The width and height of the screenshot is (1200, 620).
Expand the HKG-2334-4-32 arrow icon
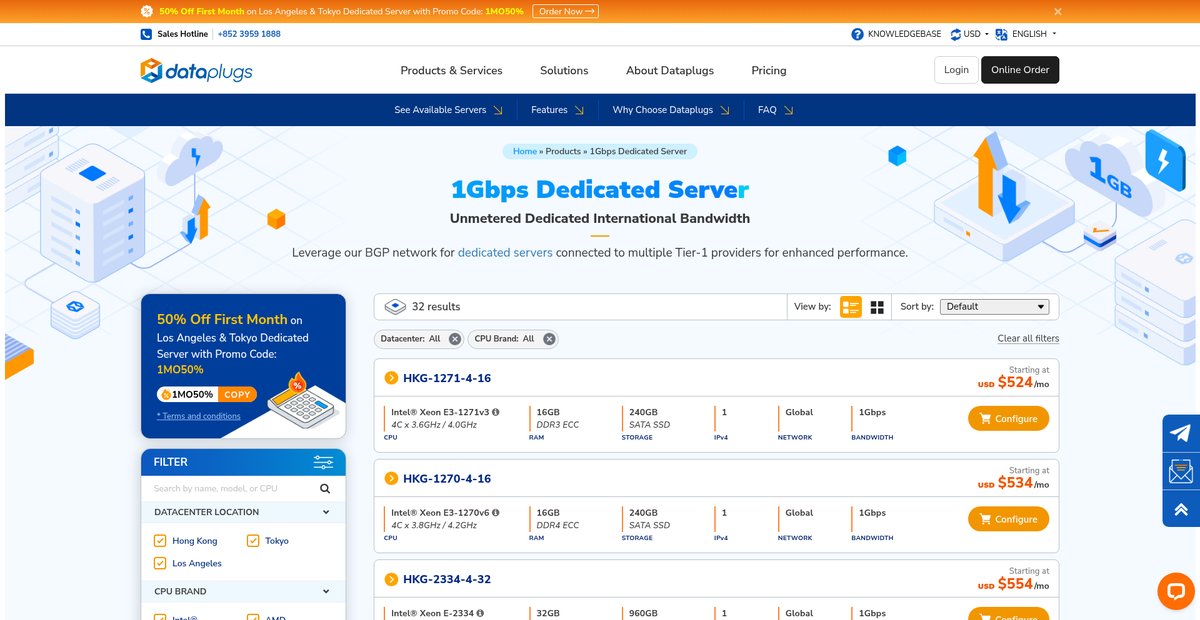tap(391, 579)
